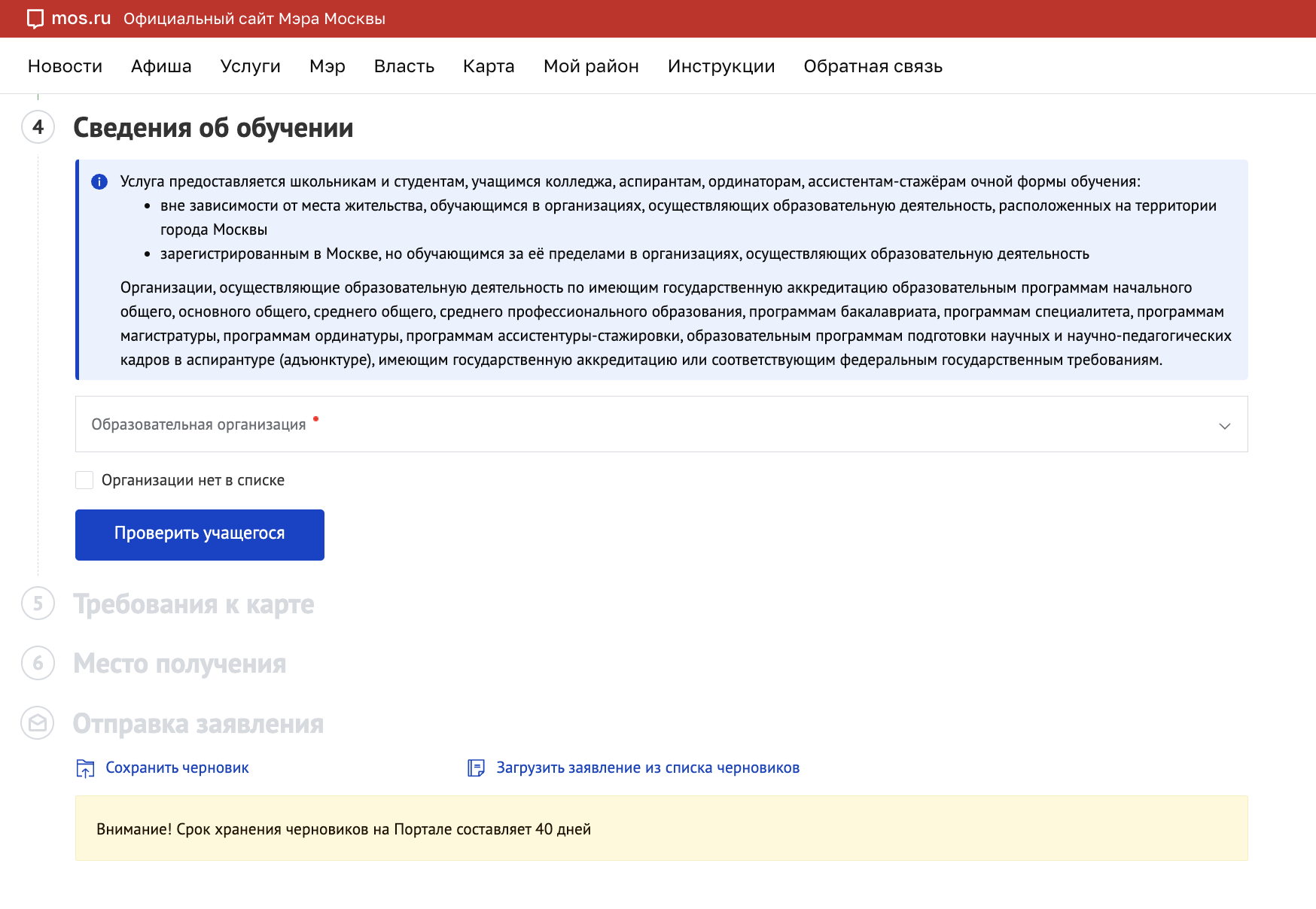Click the step 4 number circle
Viewport: 1316px width, 909px height.
tap(38, 127)
